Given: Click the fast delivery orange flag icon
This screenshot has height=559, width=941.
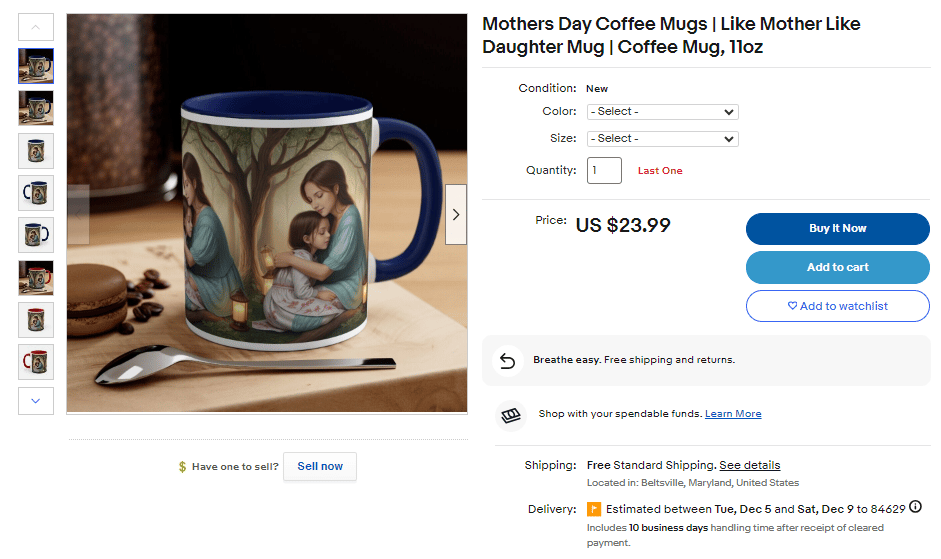Looking at the screenshot, I should click(x=594, y=508).
